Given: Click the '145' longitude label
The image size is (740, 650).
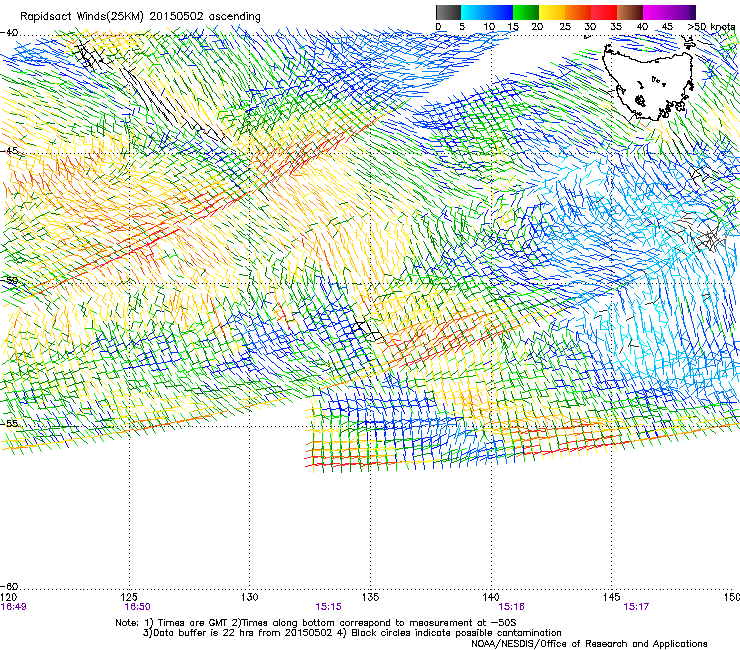Looking at the screenshot, I should point(612,597).
